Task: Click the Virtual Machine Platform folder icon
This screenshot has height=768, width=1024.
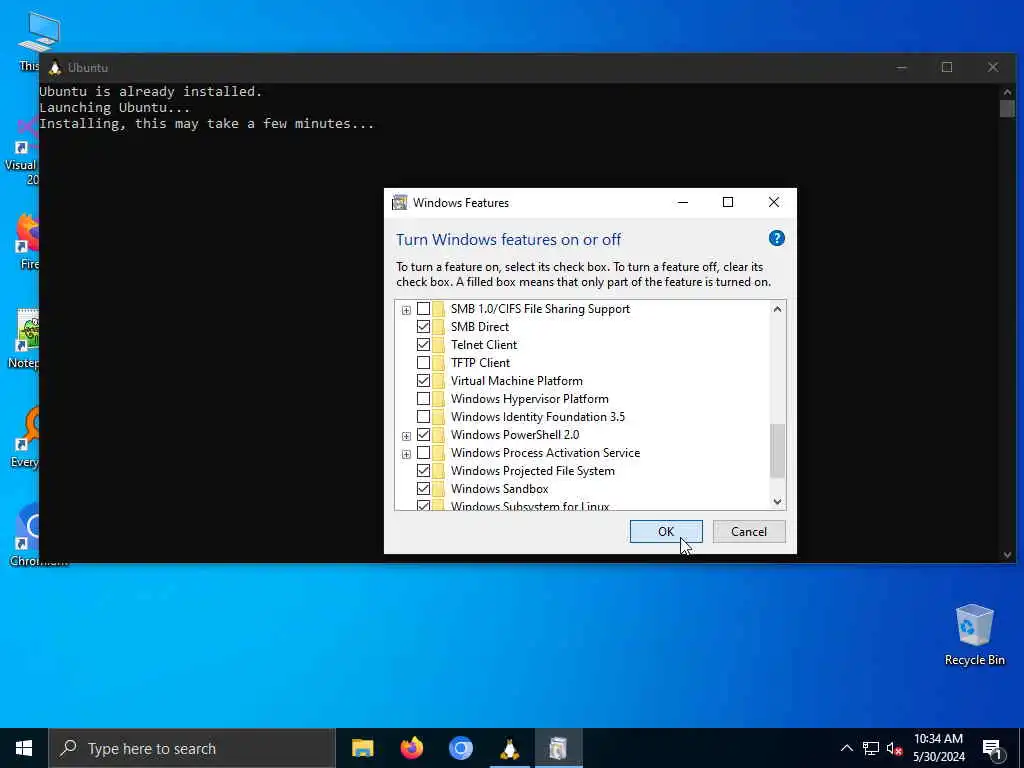Action: (438, 381)
